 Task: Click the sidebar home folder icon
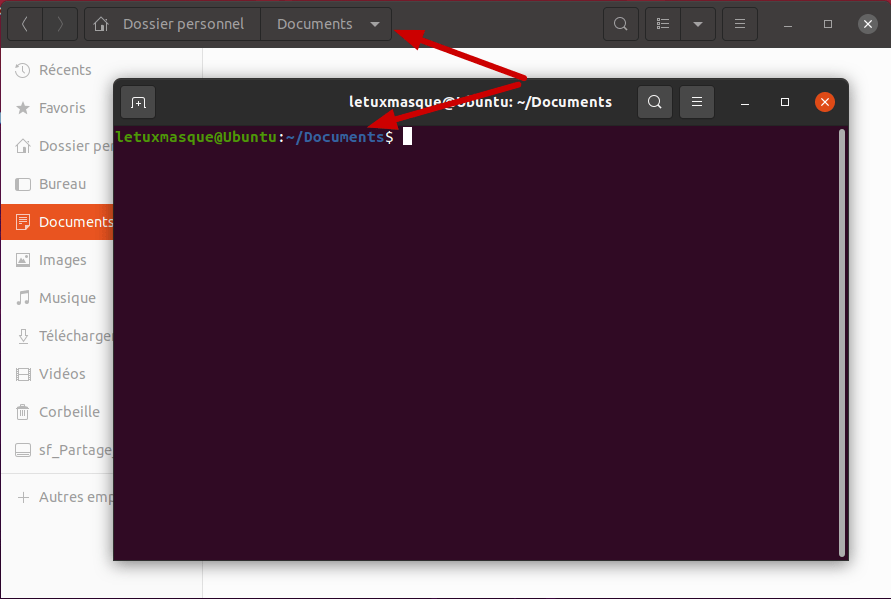[x=23, y=146]
